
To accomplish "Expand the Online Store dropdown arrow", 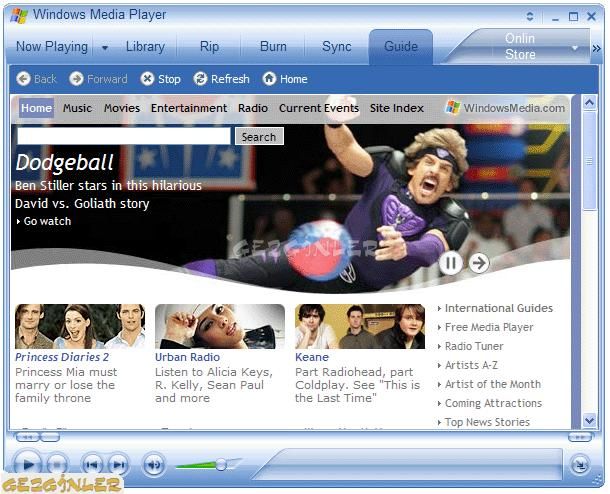I will pyautogui.click(x=575, y=48).
